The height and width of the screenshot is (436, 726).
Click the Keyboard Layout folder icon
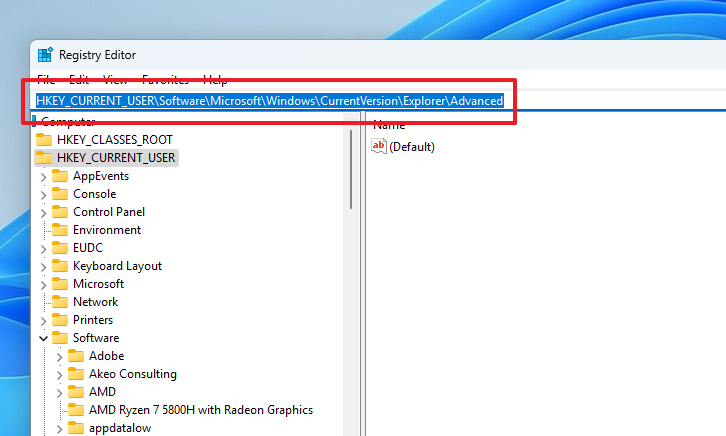60,266
